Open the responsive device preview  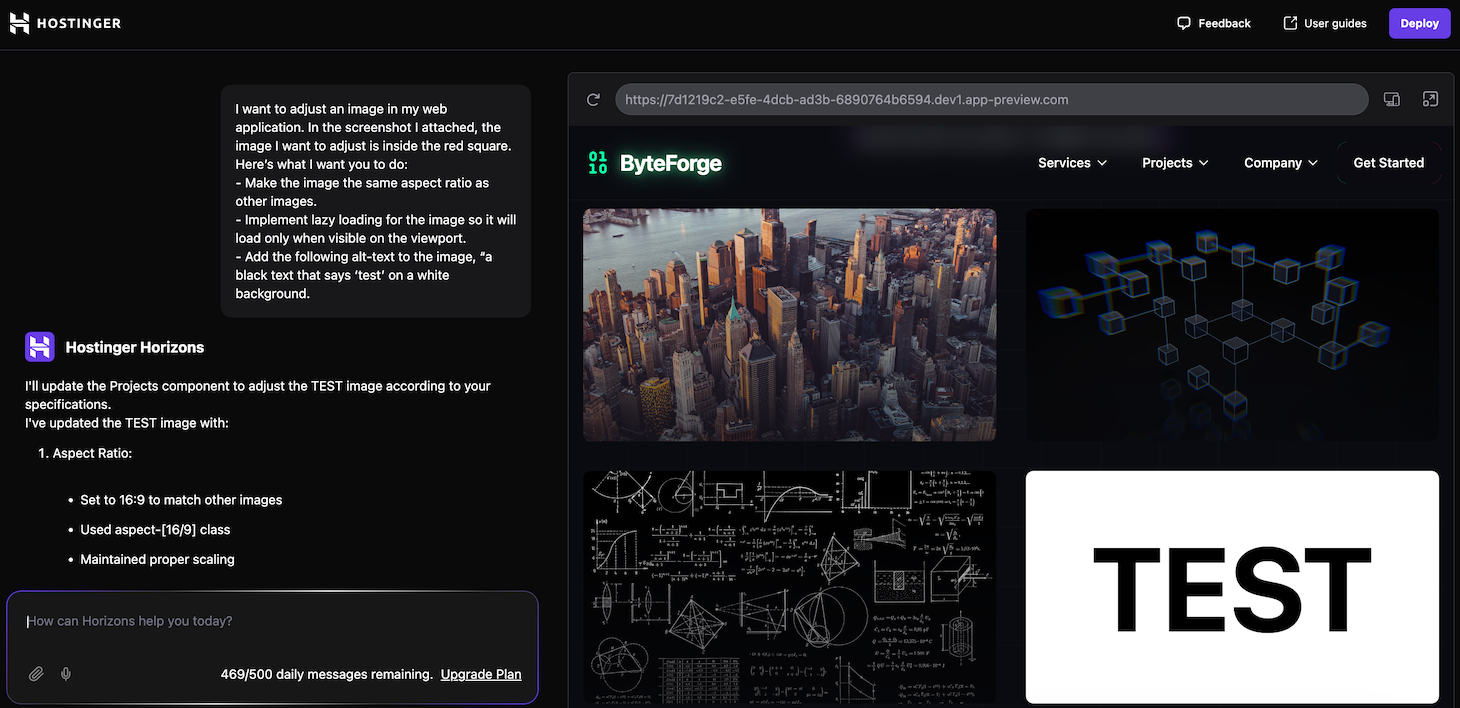pos(1391,99)
